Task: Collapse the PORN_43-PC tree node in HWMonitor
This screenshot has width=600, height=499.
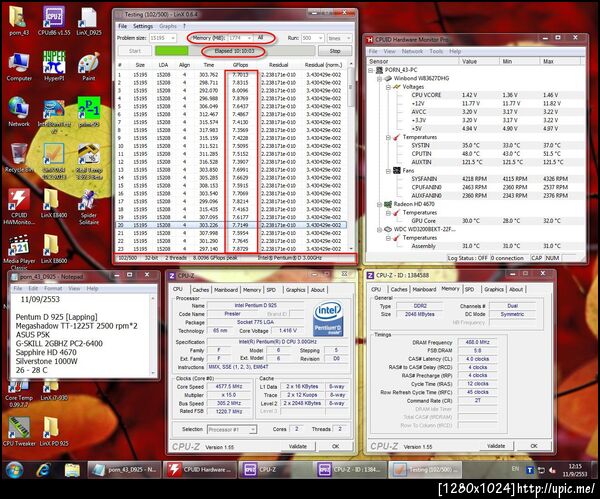Action: (x=370, y=70)
